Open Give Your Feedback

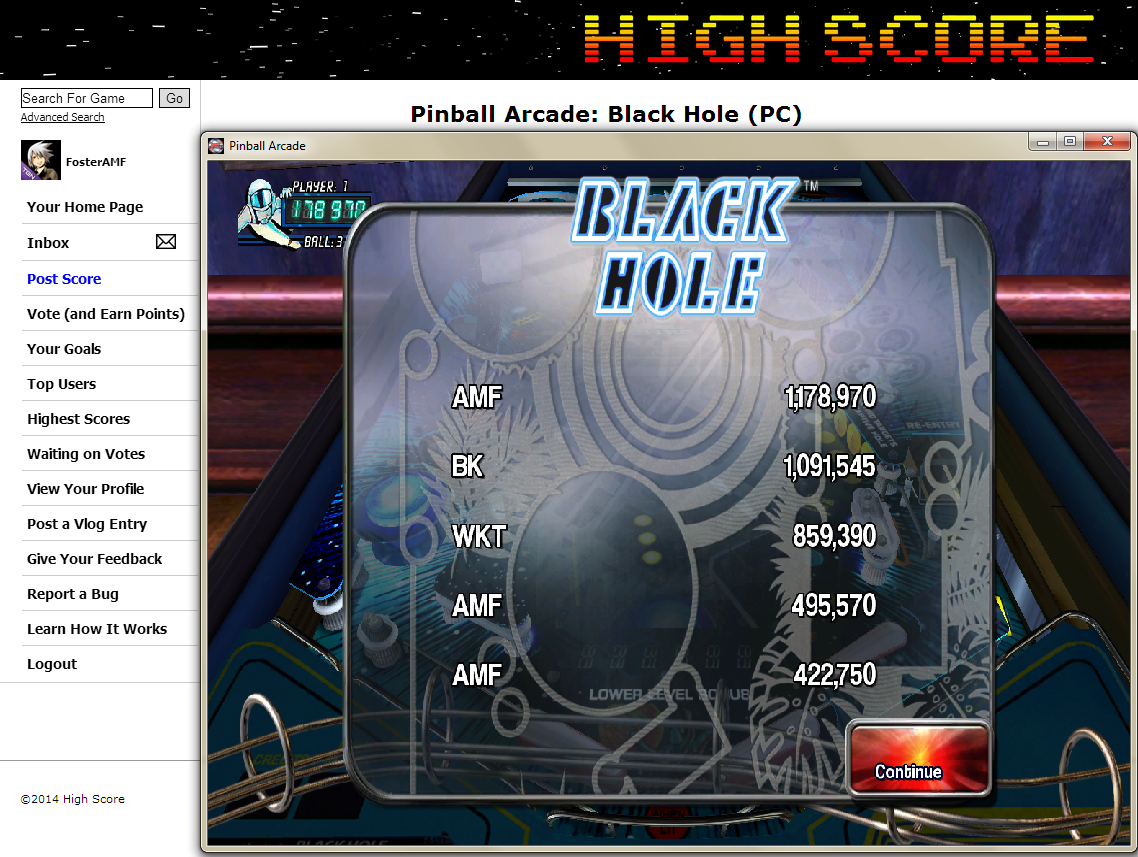(94, 559)
